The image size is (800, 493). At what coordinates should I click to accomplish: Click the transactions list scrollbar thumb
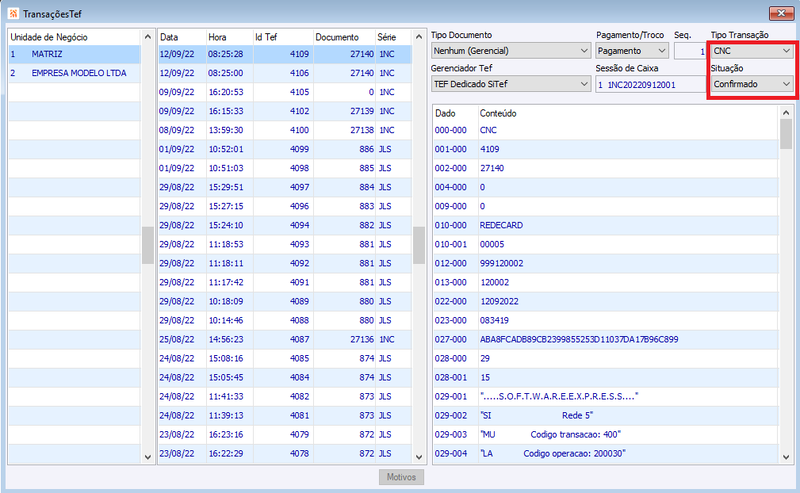[x=419, y=245]
